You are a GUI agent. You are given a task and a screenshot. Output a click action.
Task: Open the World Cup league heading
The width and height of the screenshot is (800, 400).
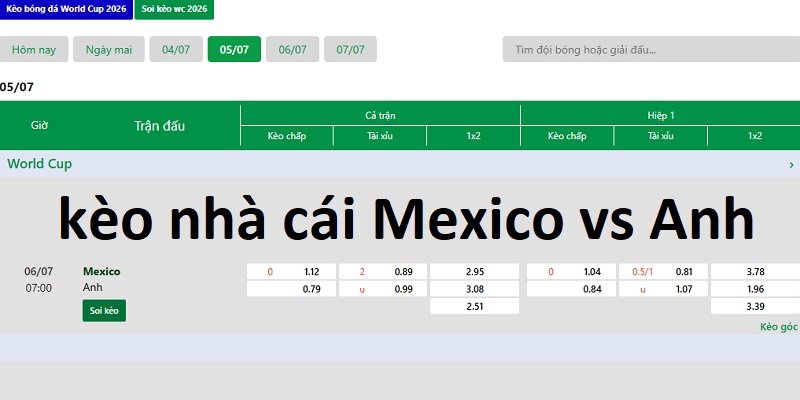coord(39,164)
